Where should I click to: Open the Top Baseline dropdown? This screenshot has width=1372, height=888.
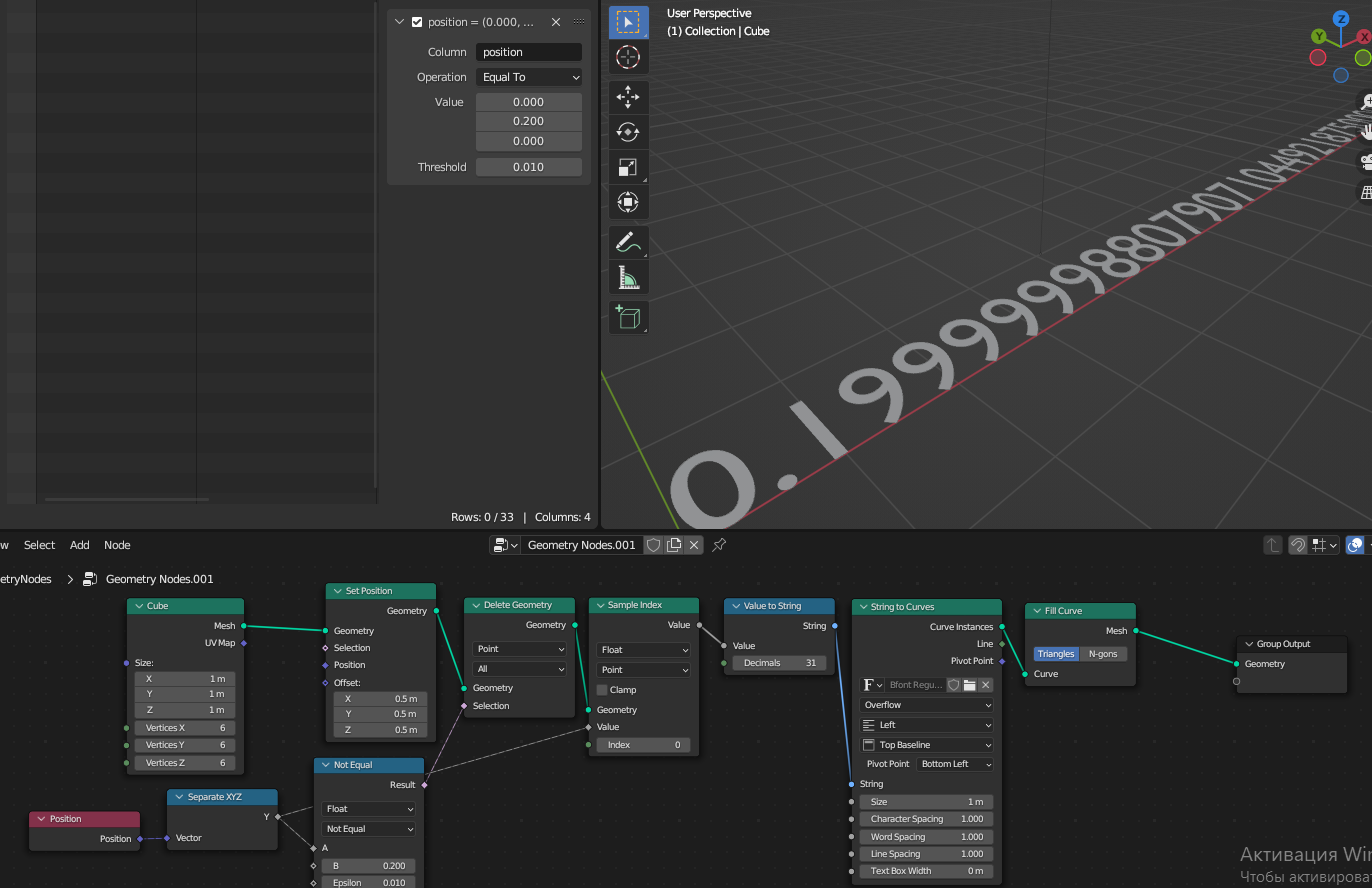pyautogui.click(x=927, y=745)
